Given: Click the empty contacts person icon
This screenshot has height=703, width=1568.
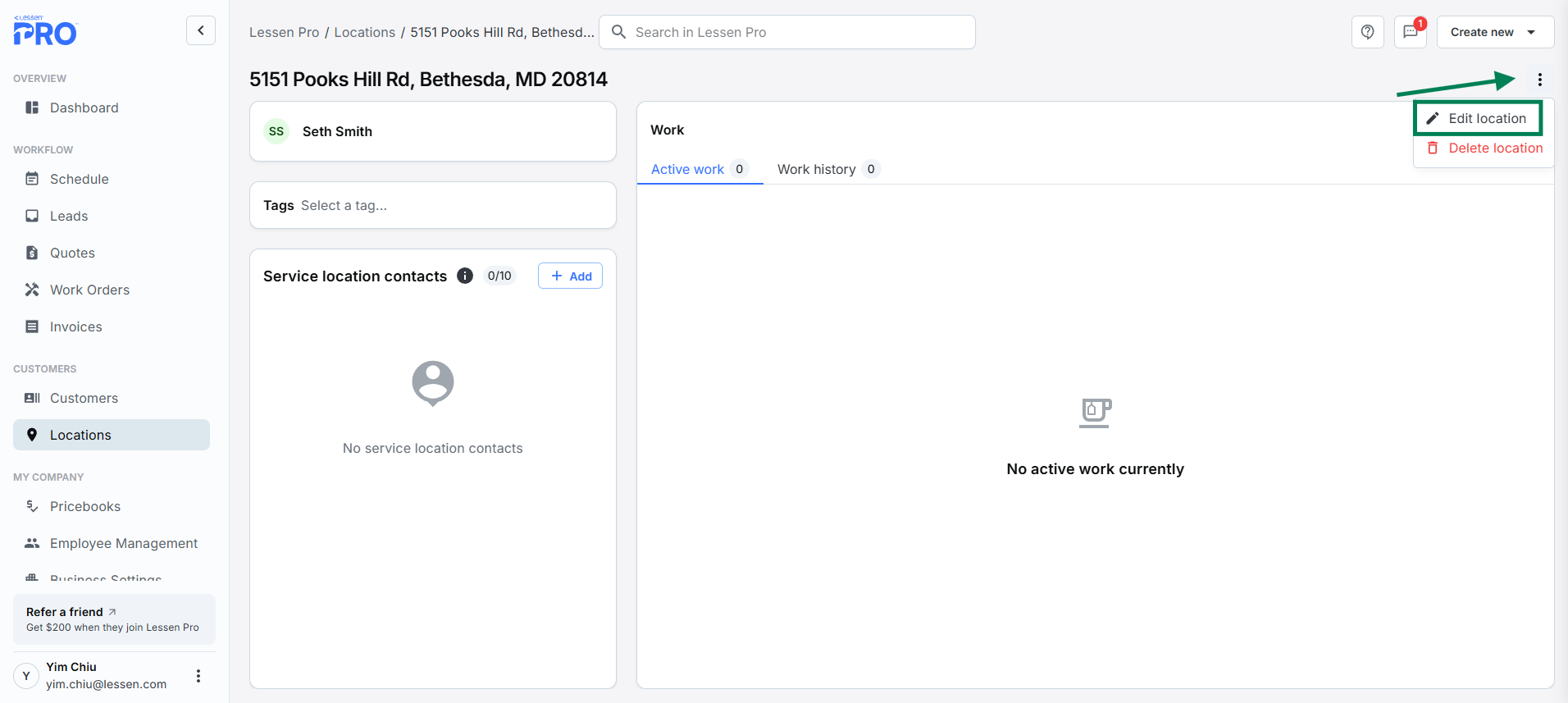Looking at the screenshot, I should [433, 383].
